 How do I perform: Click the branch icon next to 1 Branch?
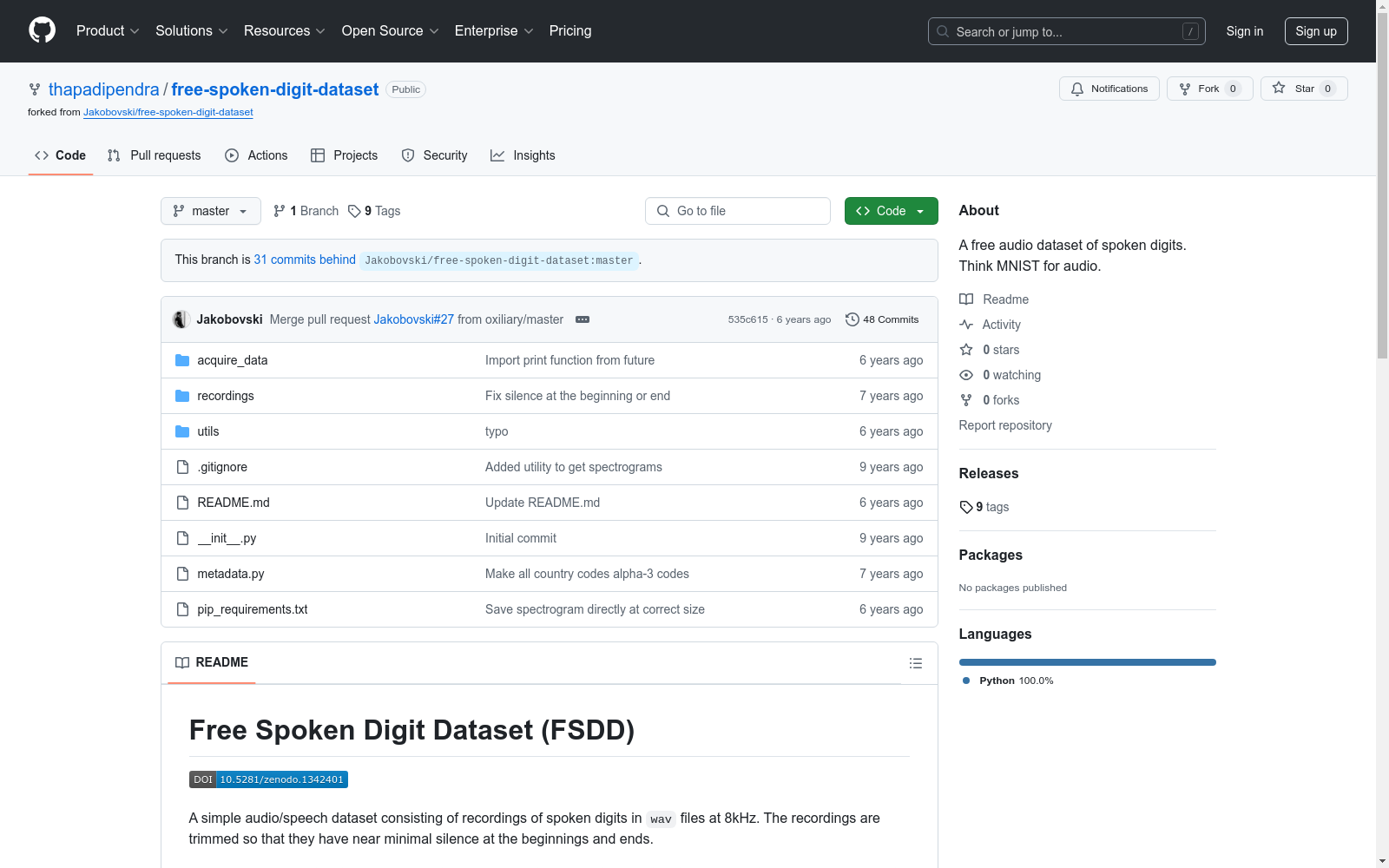tap(279, 211)
